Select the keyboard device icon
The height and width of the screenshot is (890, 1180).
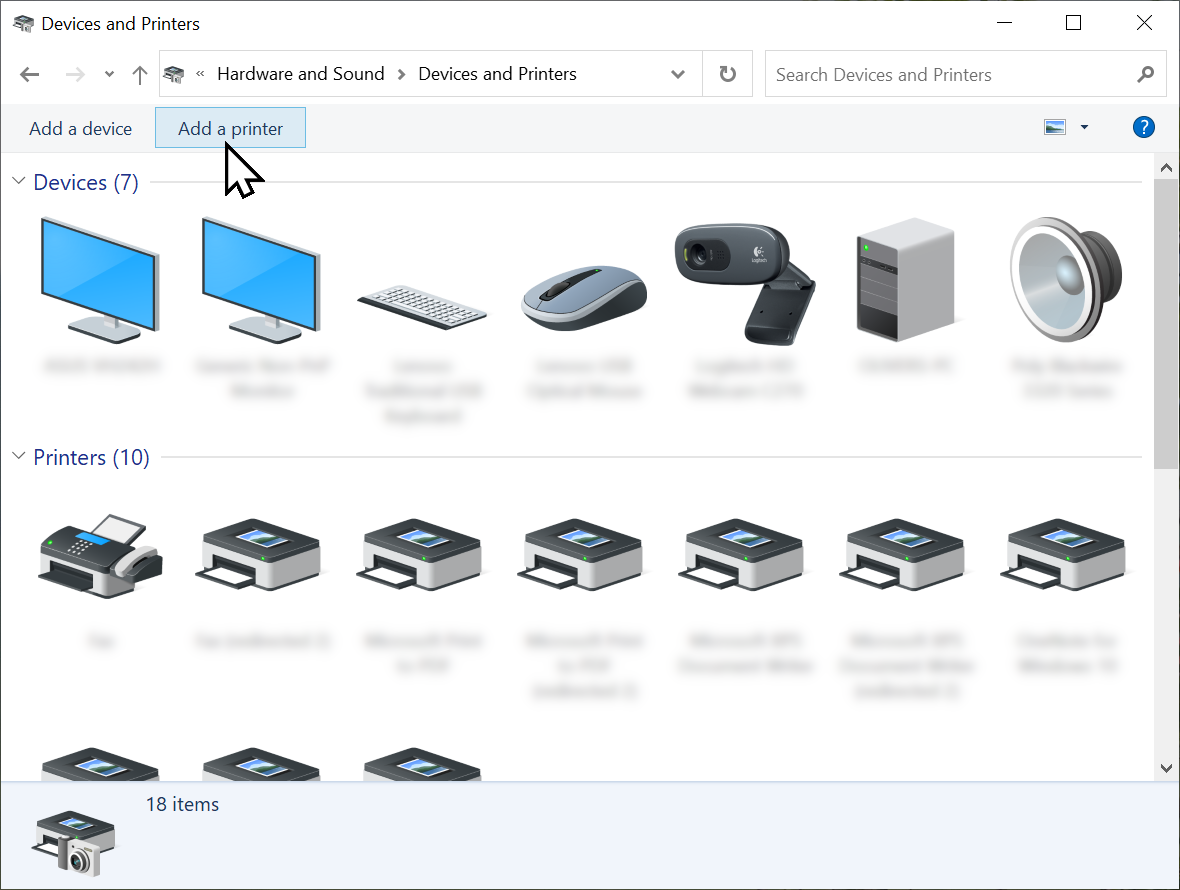point(422,305)
